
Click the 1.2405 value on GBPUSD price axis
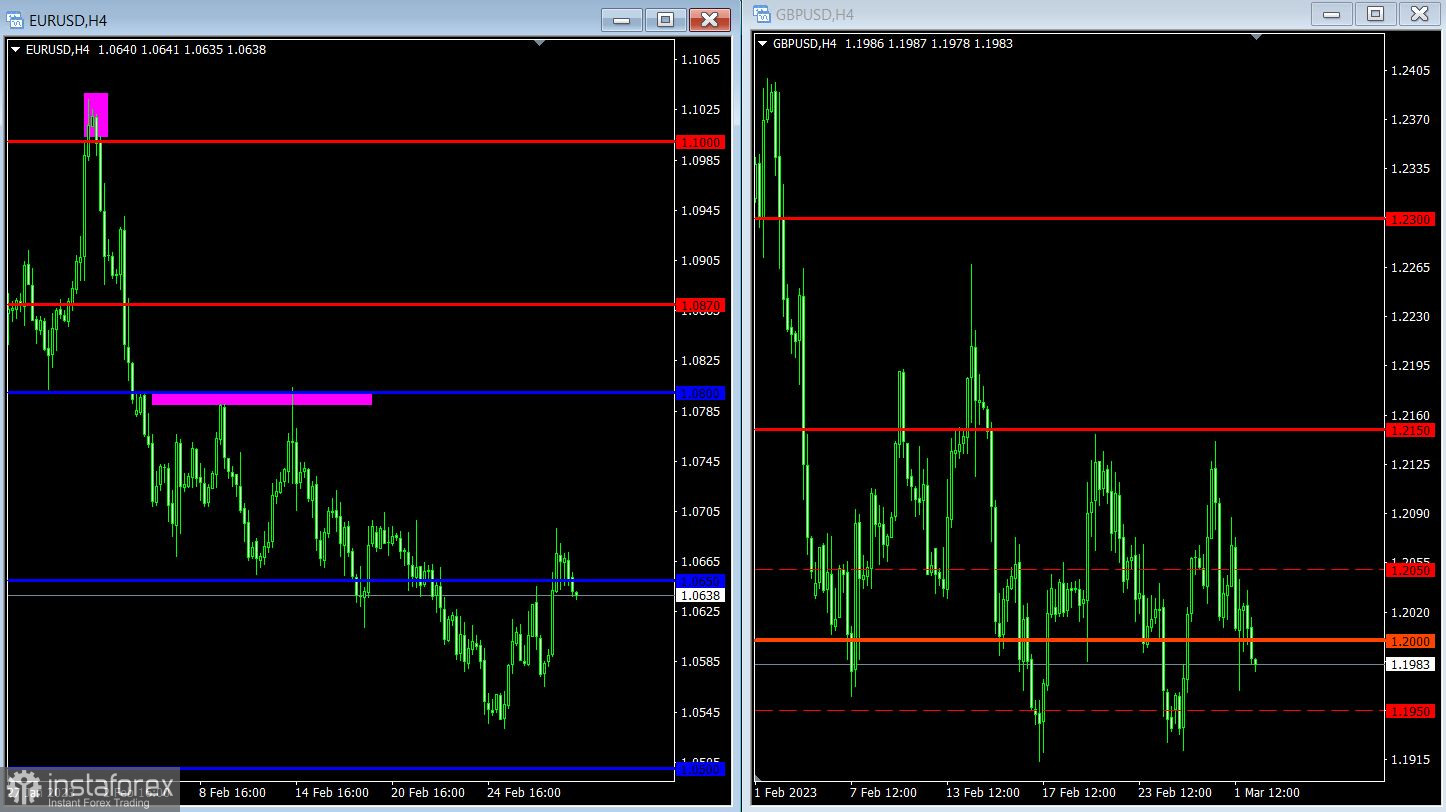(1411, 71)
